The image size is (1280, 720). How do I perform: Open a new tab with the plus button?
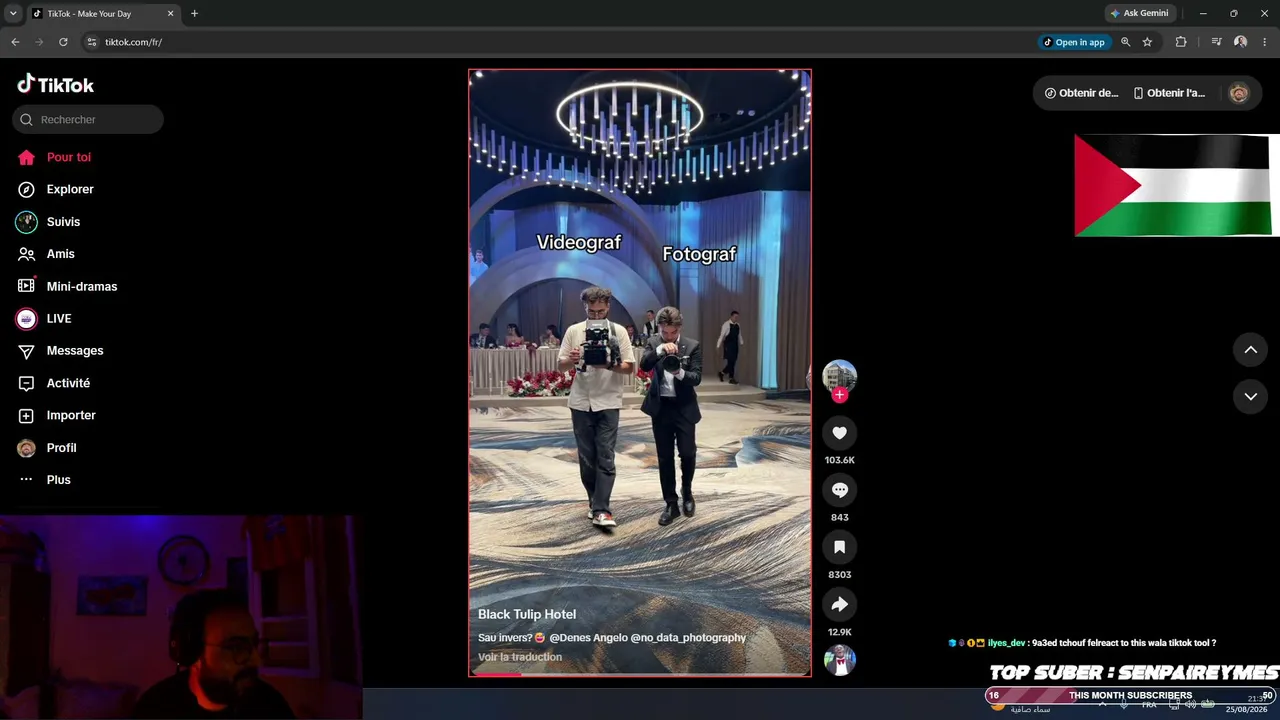click(194, 14)
